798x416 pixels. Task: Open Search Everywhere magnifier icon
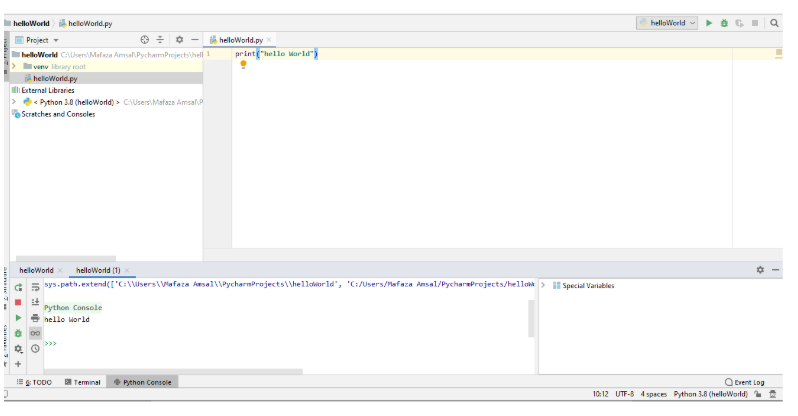(x=774, y=23)
